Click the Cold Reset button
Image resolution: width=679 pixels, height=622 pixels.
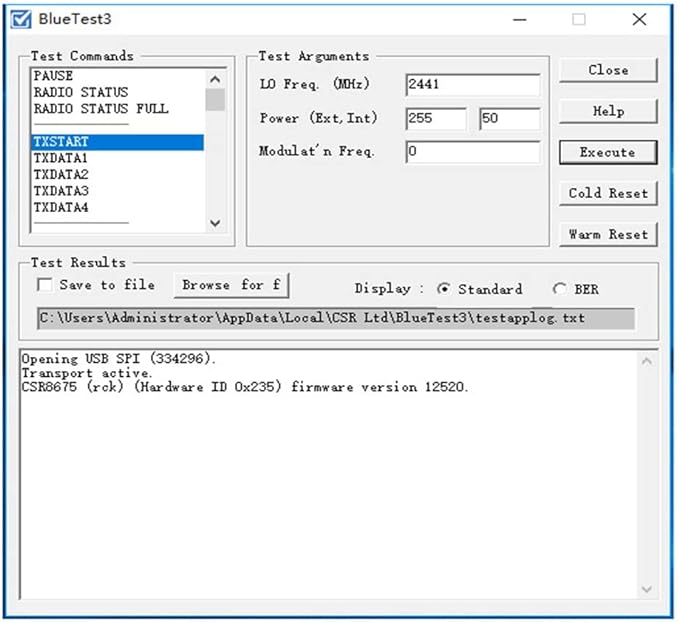[x=608, y=193]
